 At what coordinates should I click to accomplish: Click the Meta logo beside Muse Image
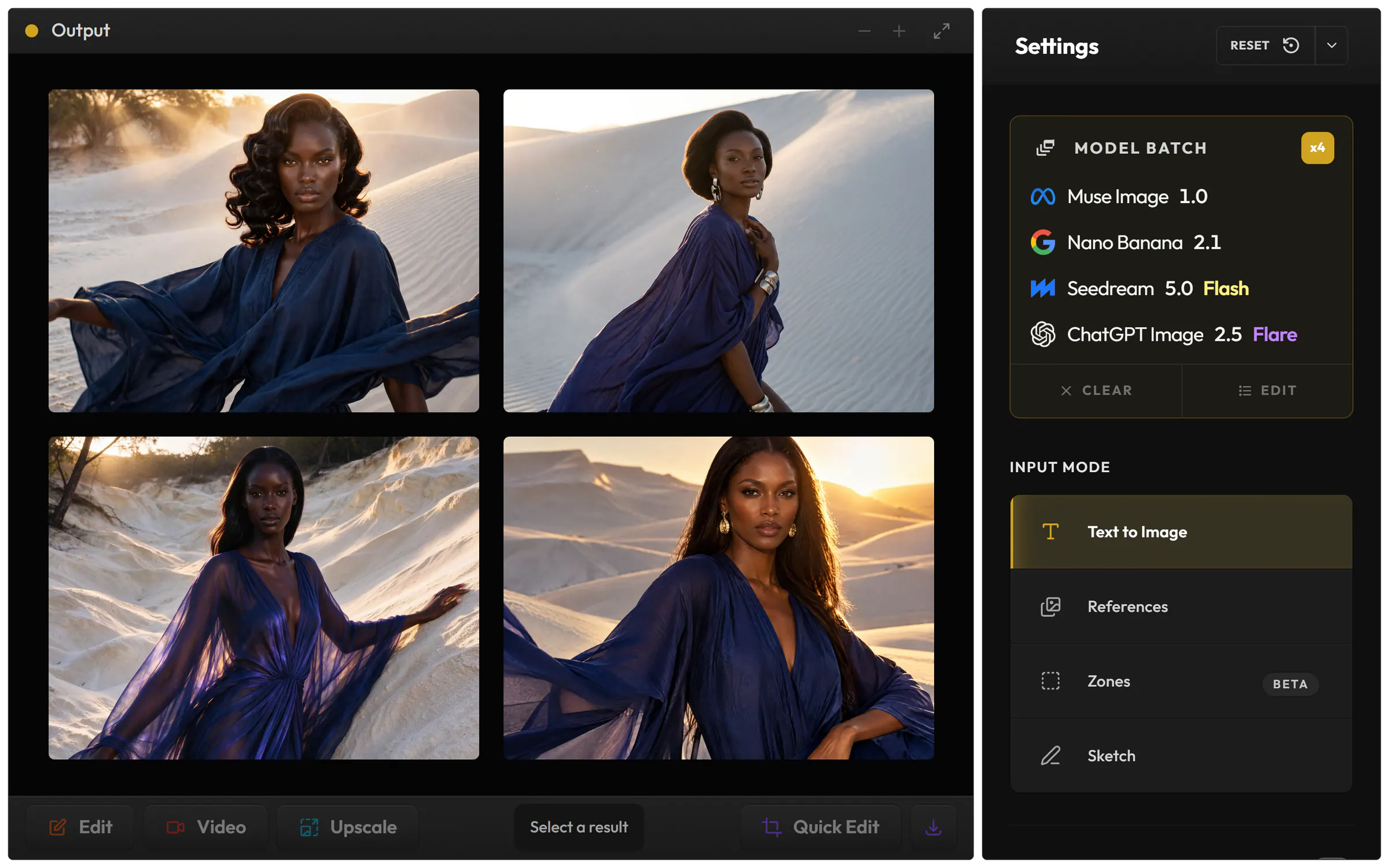pos(1043,197)
